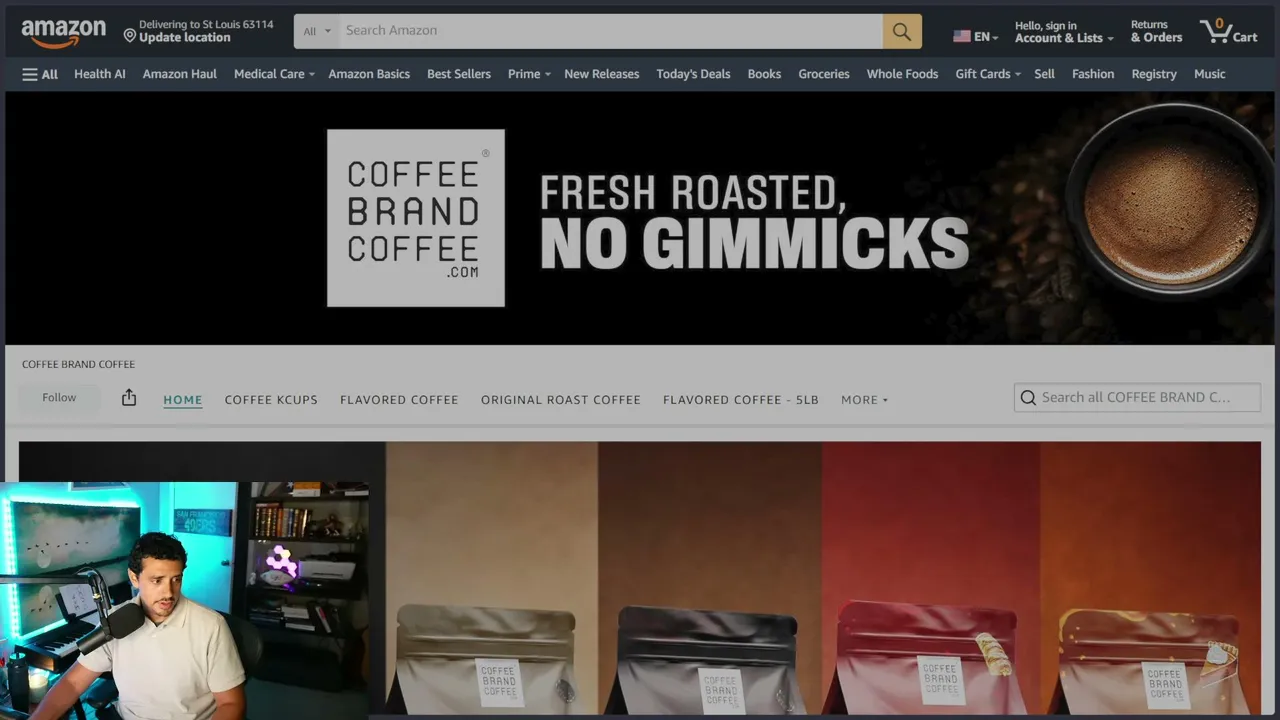Click the red coffee bag image
This screenshot has height=720, width=1280.
(927, 658)
